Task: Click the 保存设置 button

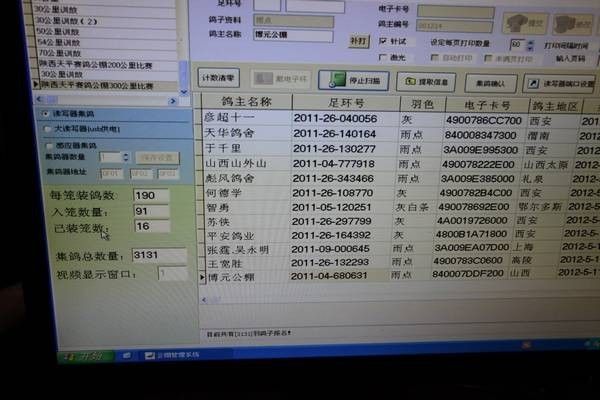Action: pos(157,157)
